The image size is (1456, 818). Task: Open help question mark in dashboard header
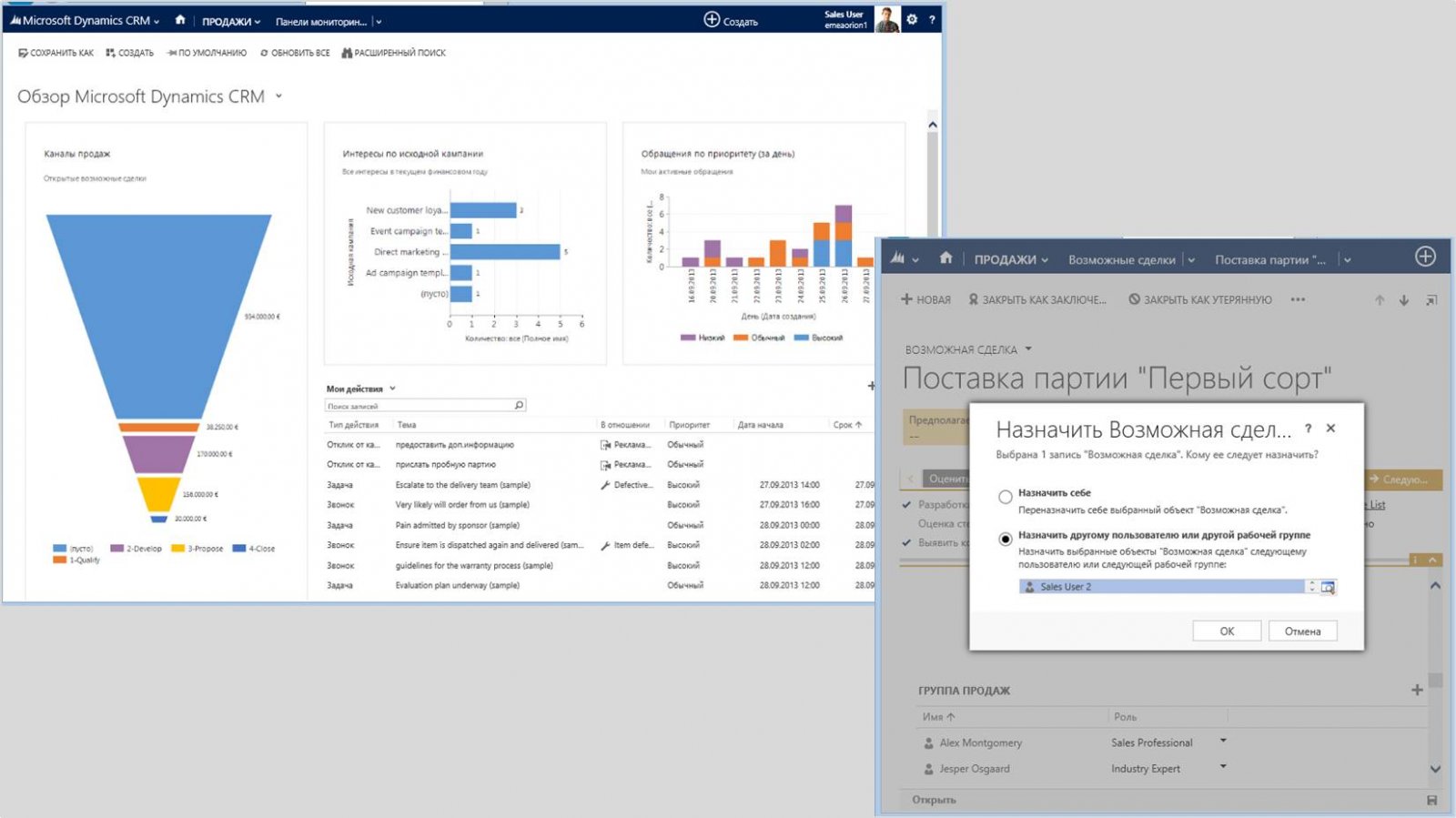pos(932,20)
